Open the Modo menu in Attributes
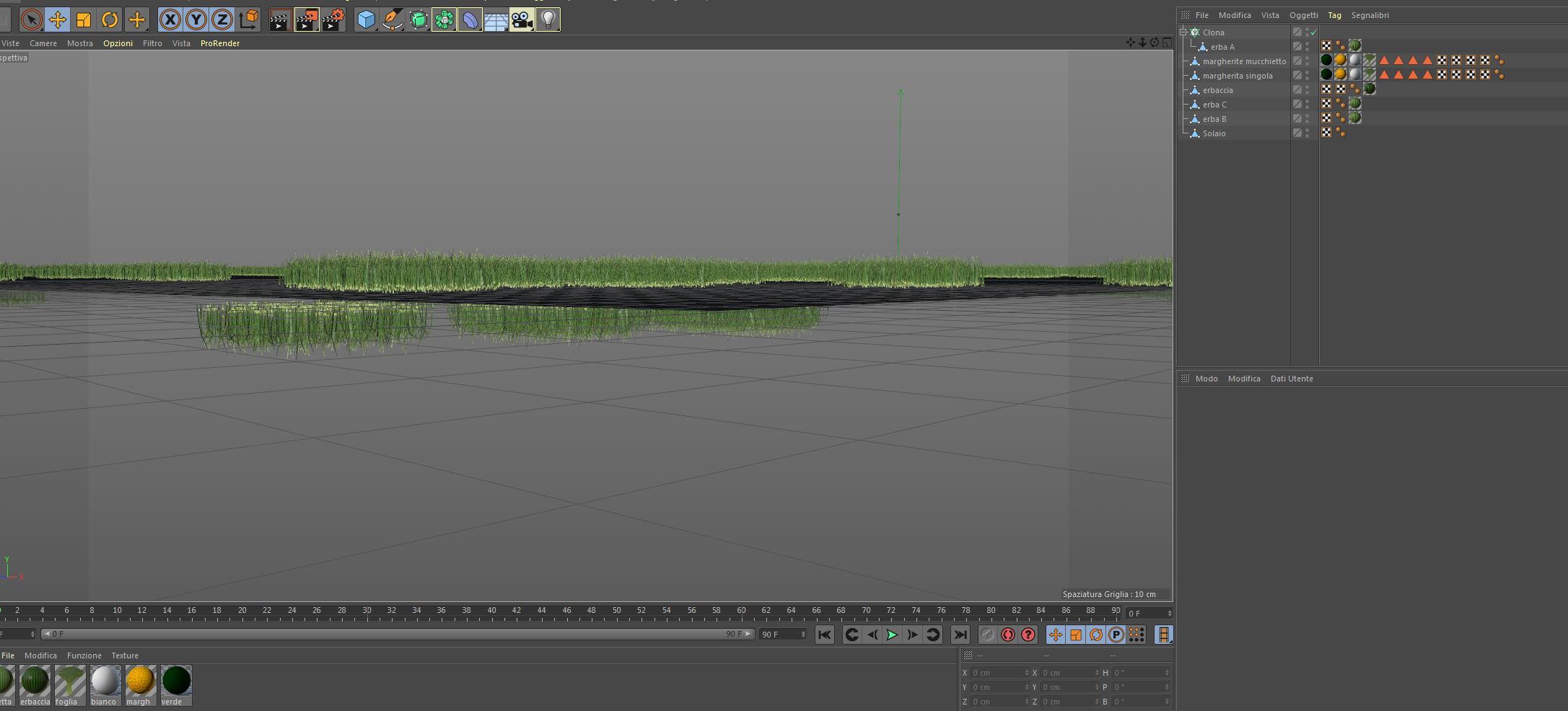This screenshot has width=1568, height=711. tap(1206, 379)
